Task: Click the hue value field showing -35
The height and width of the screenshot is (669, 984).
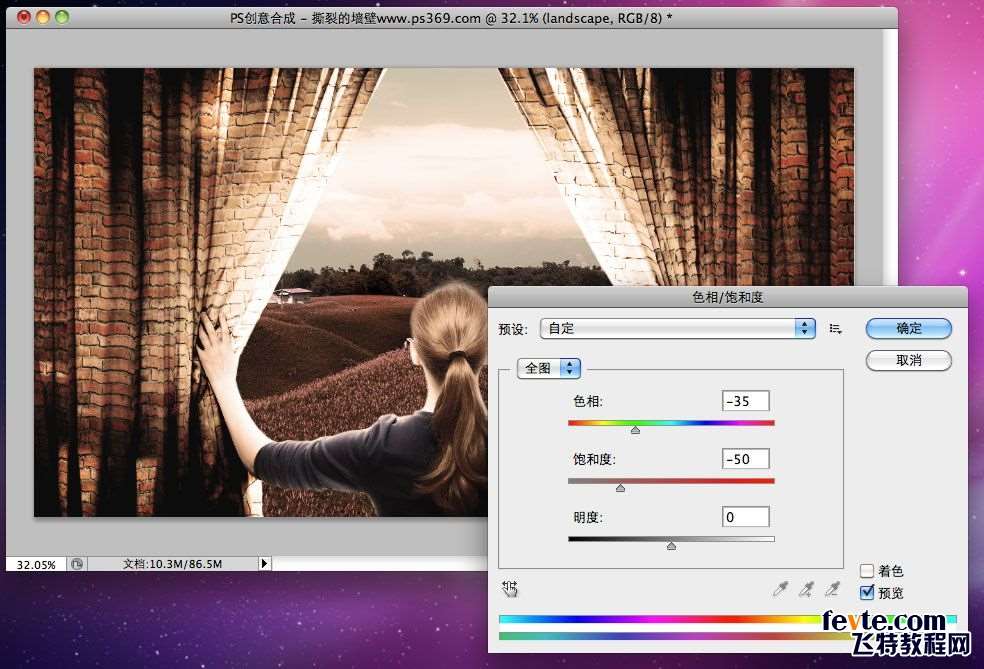Action: pyautogui.click(x=746, y=401)
